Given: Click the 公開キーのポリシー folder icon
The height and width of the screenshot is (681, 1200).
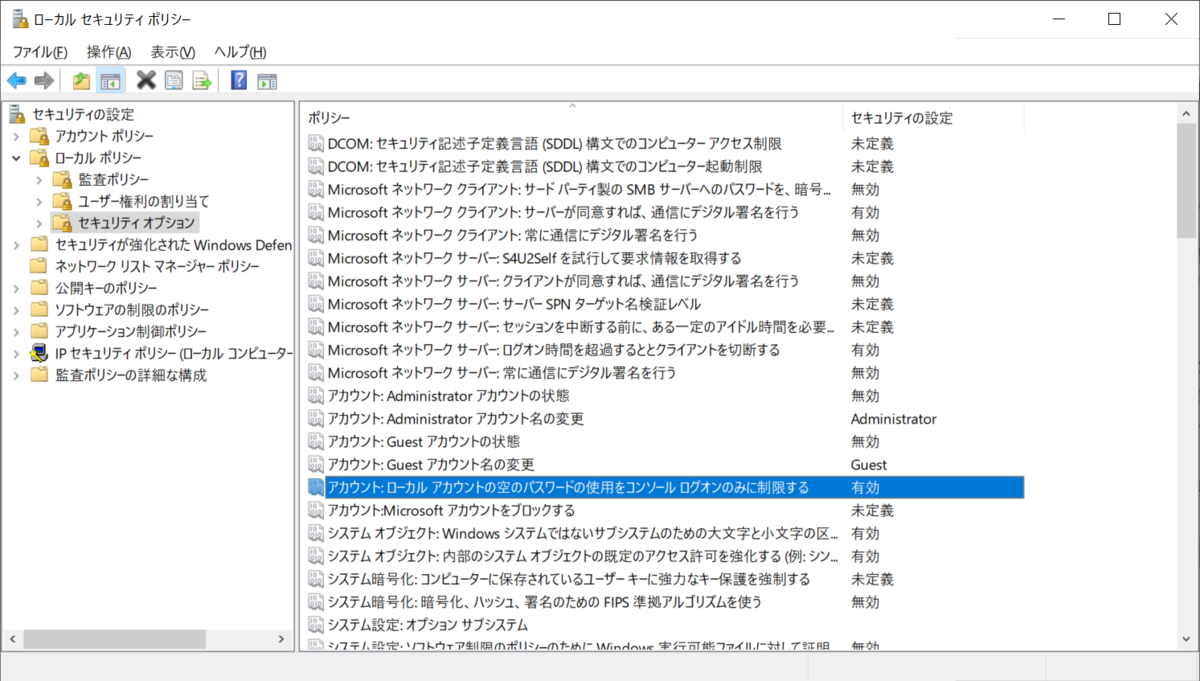Looking at the screenshot, I should click(x=40, y=288).
